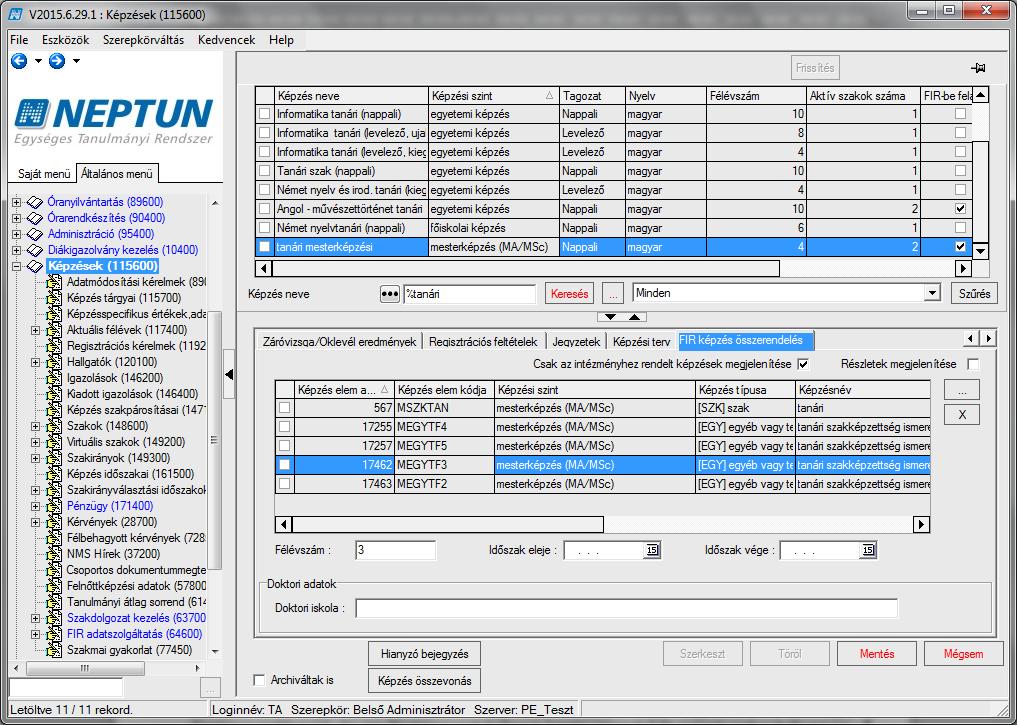
Task: Open the Óranyilvántartás (89600) node icon
Action: coord(35,202)
